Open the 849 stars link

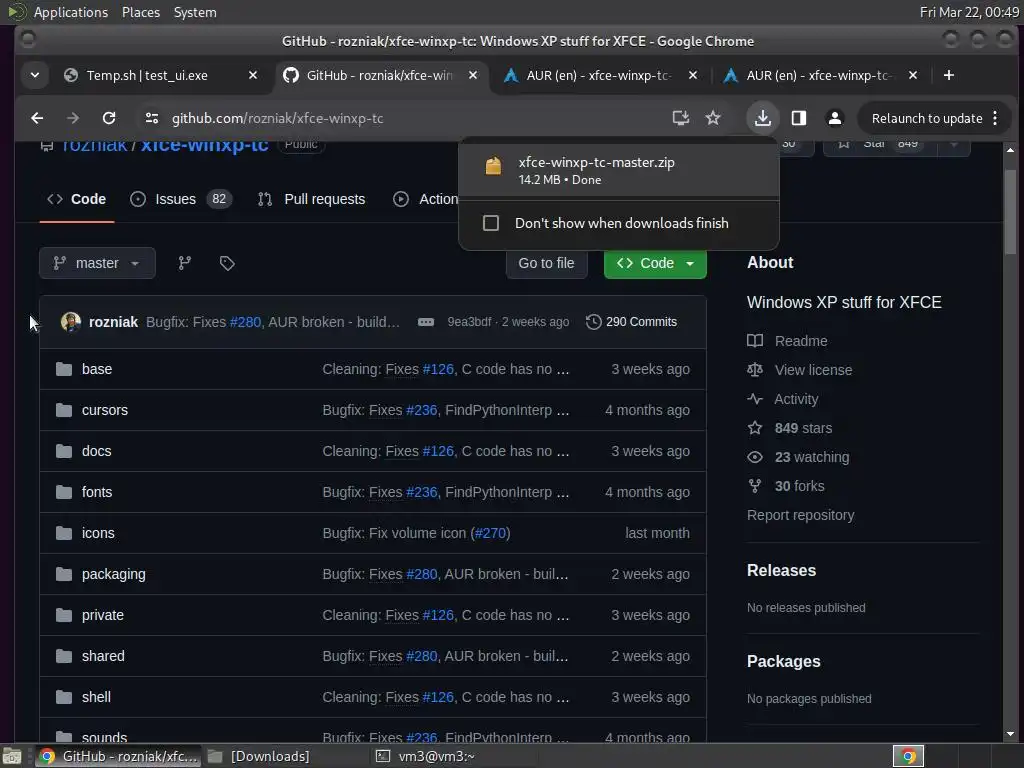[x=790, y=428]
